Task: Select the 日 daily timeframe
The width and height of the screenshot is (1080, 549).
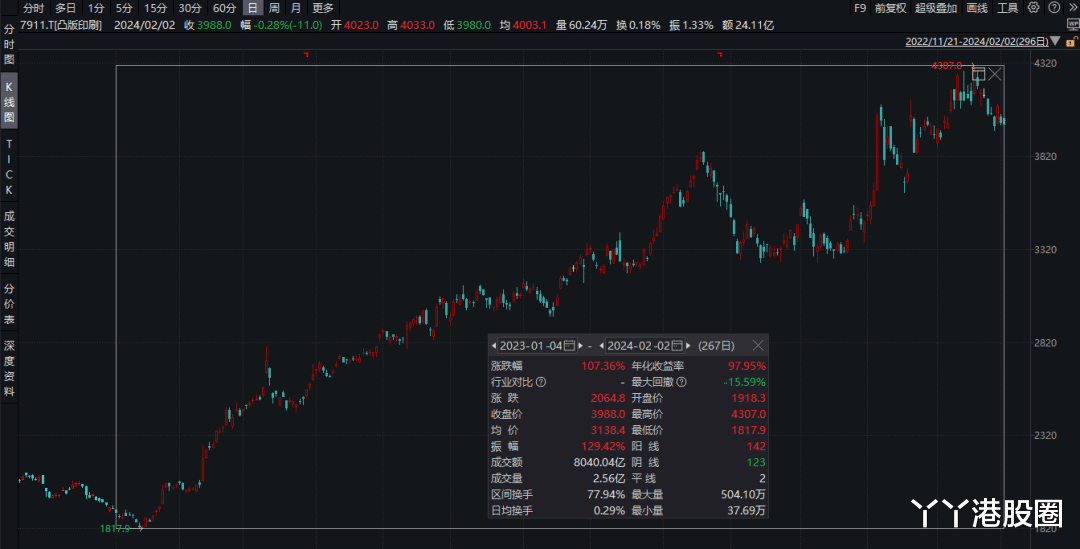Action: pyautogui.click(x=253, y=8)
